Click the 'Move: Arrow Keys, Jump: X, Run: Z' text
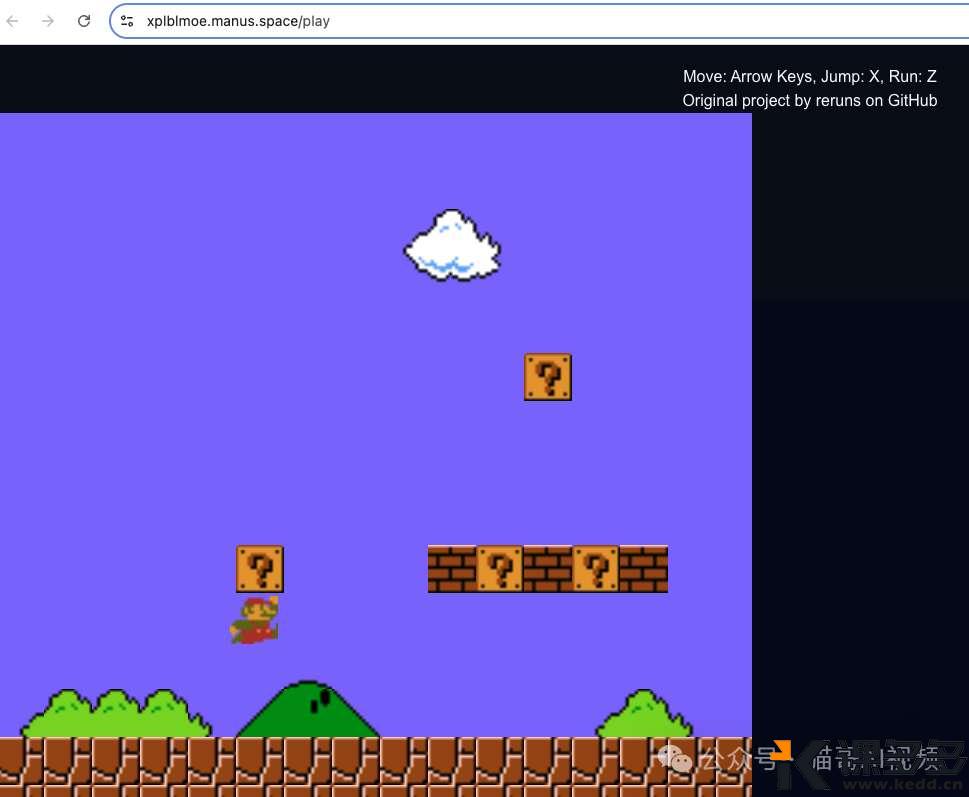This screenshot has height=797, width=969. (x=810, y=77)
